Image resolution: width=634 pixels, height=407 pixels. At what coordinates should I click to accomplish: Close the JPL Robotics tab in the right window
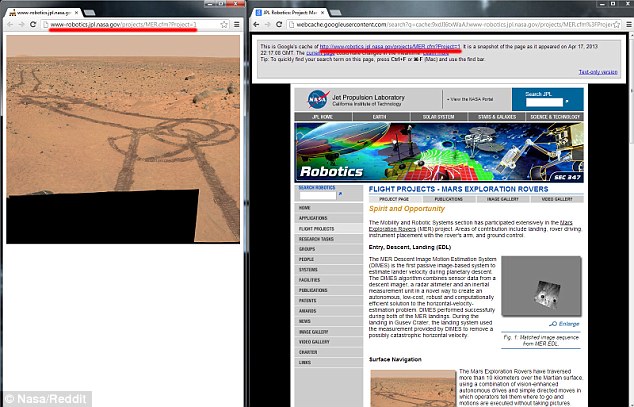322,13
